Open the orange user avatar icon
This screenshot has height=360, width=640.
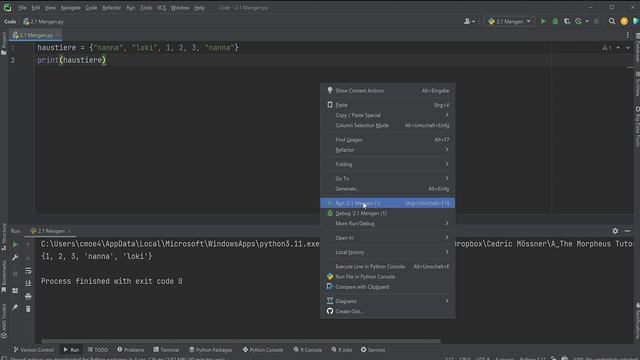click(624, 21)
